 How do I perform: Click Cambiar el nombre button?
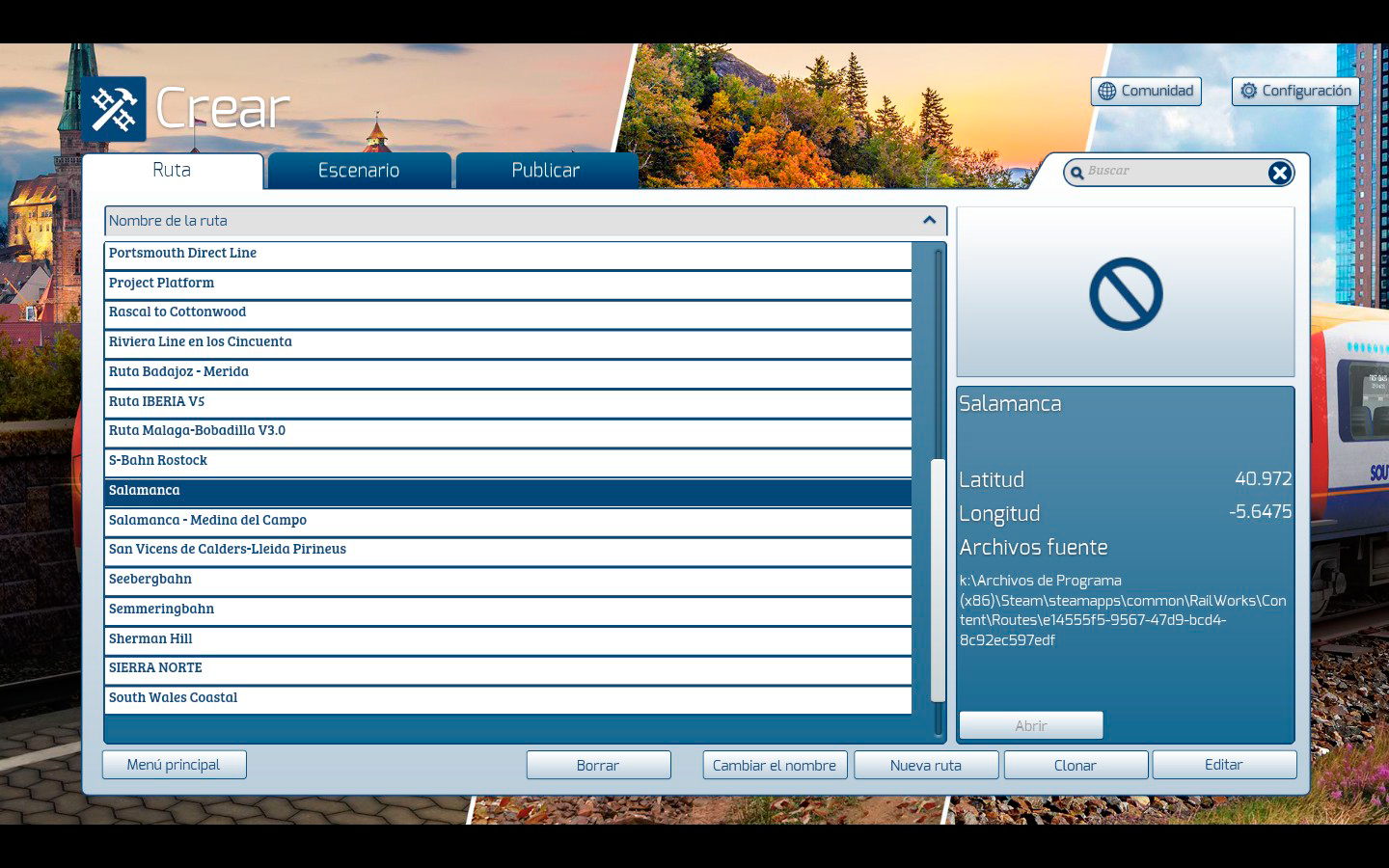775,766
